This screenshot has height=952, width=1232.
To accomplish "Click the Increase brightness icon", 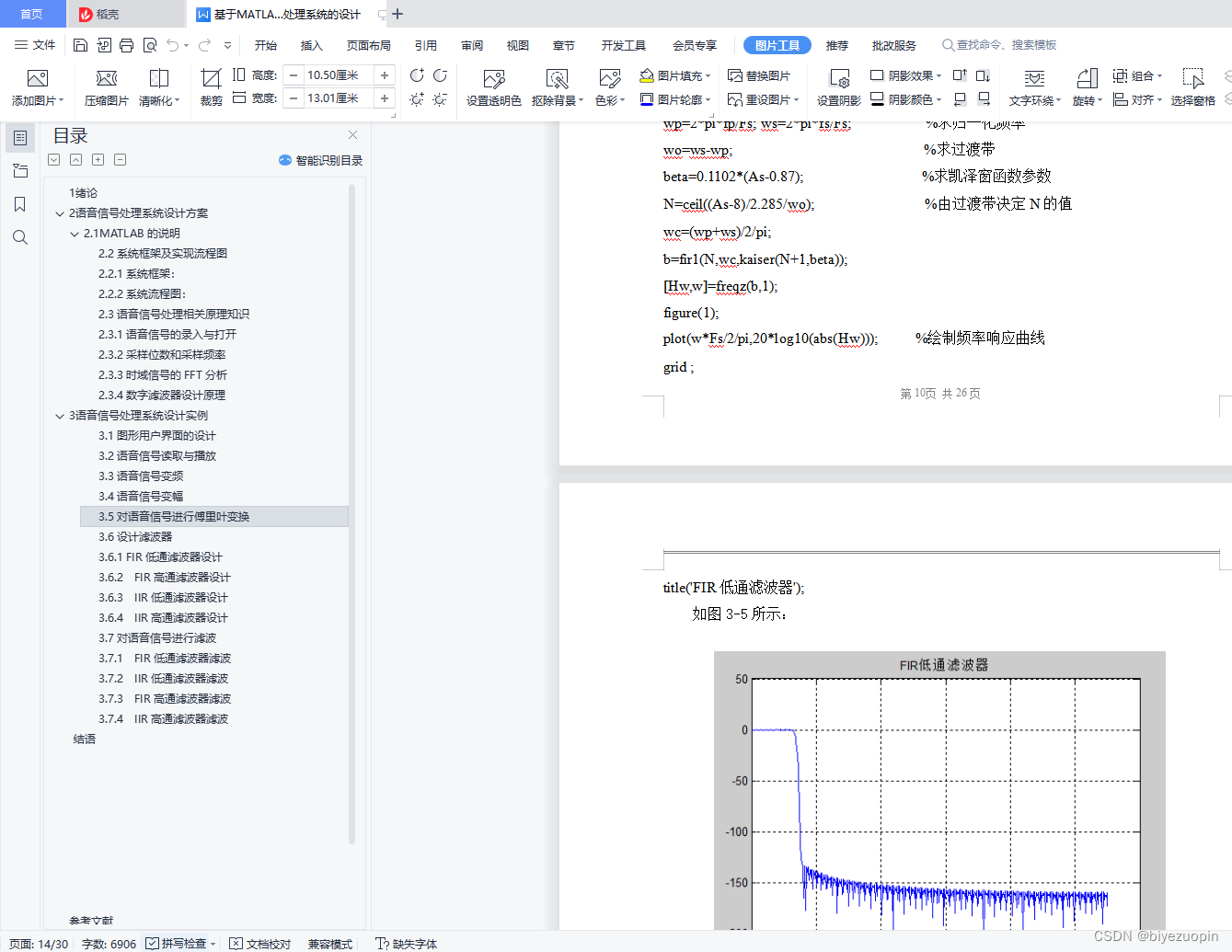I will point(417,98).
